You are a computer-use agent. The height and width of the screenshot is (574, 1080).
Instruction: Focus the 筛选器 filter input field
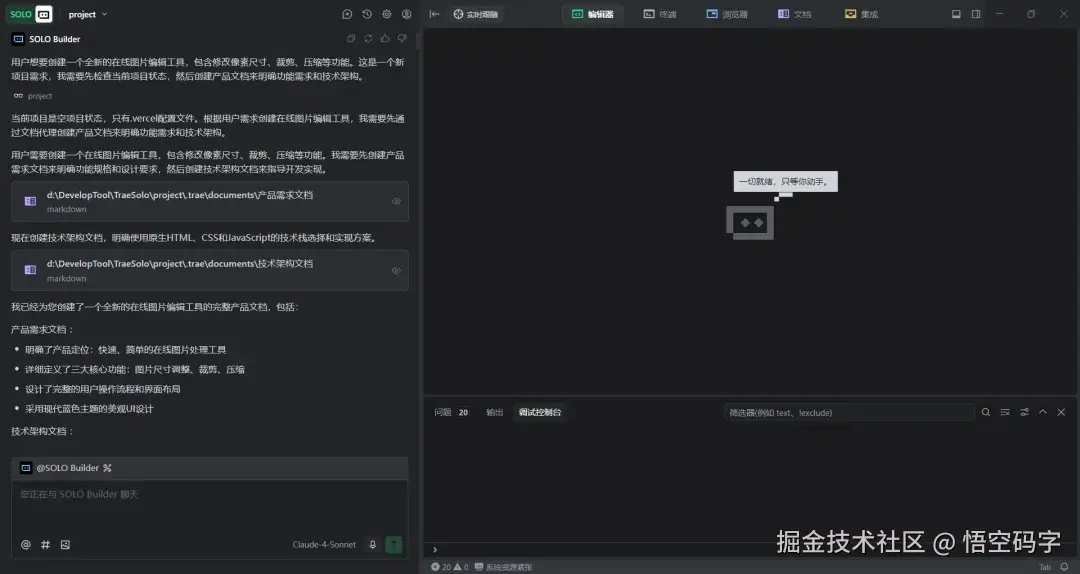point(849,412)
